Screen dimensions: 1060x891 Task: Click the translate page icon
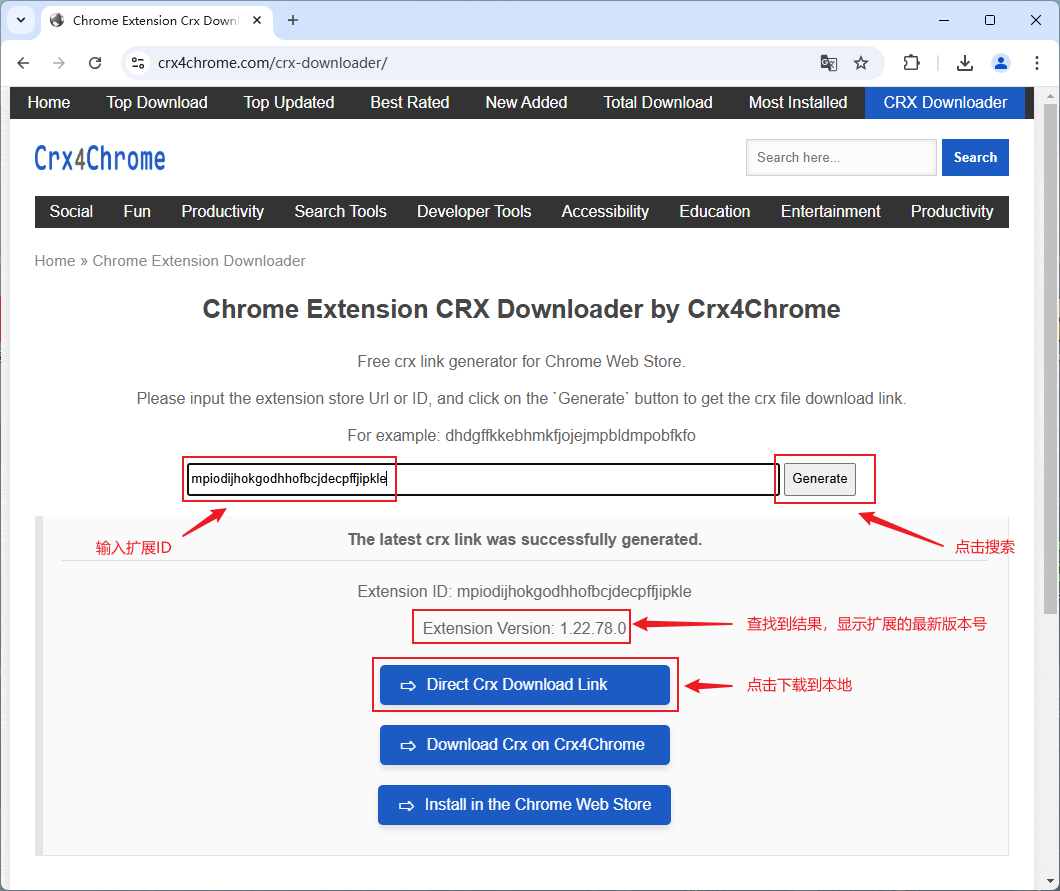tap(828, 63)
